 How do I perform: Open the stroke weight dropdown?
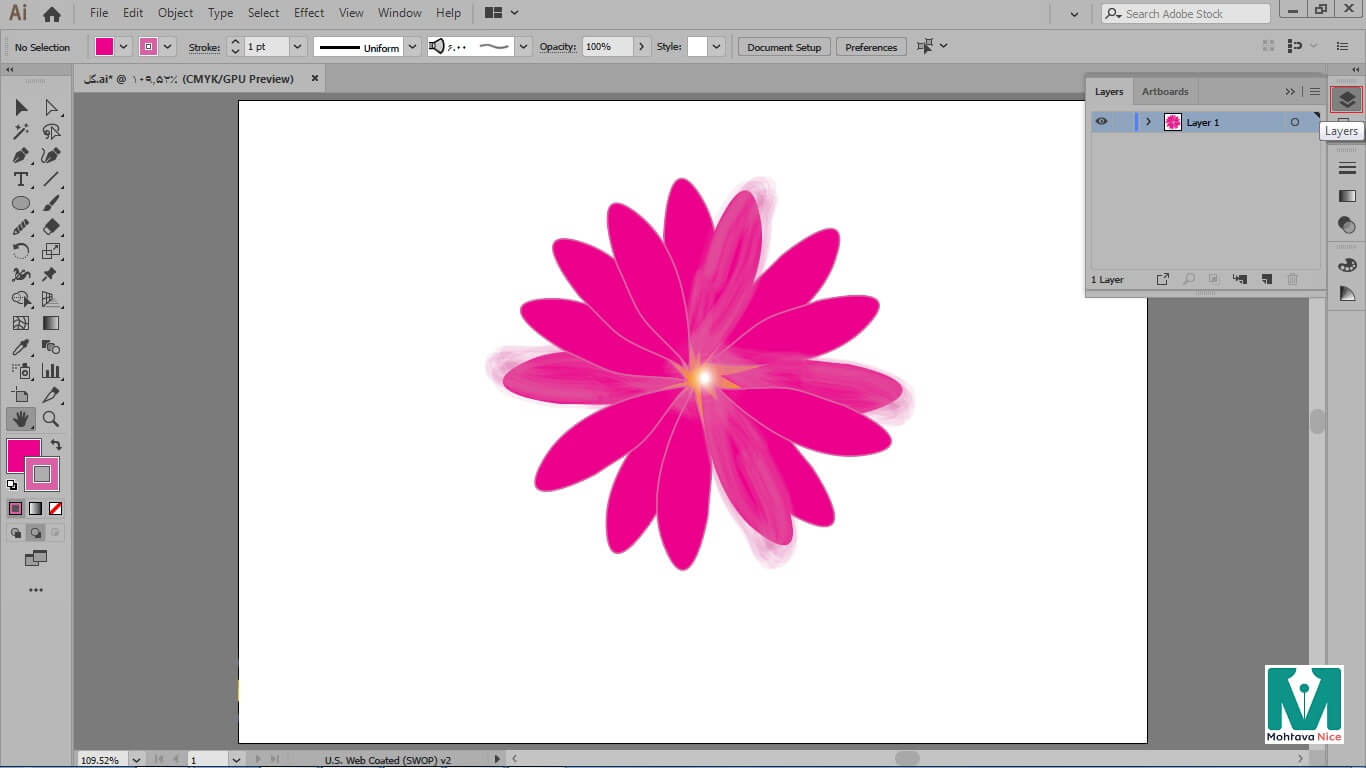[297, 47]
